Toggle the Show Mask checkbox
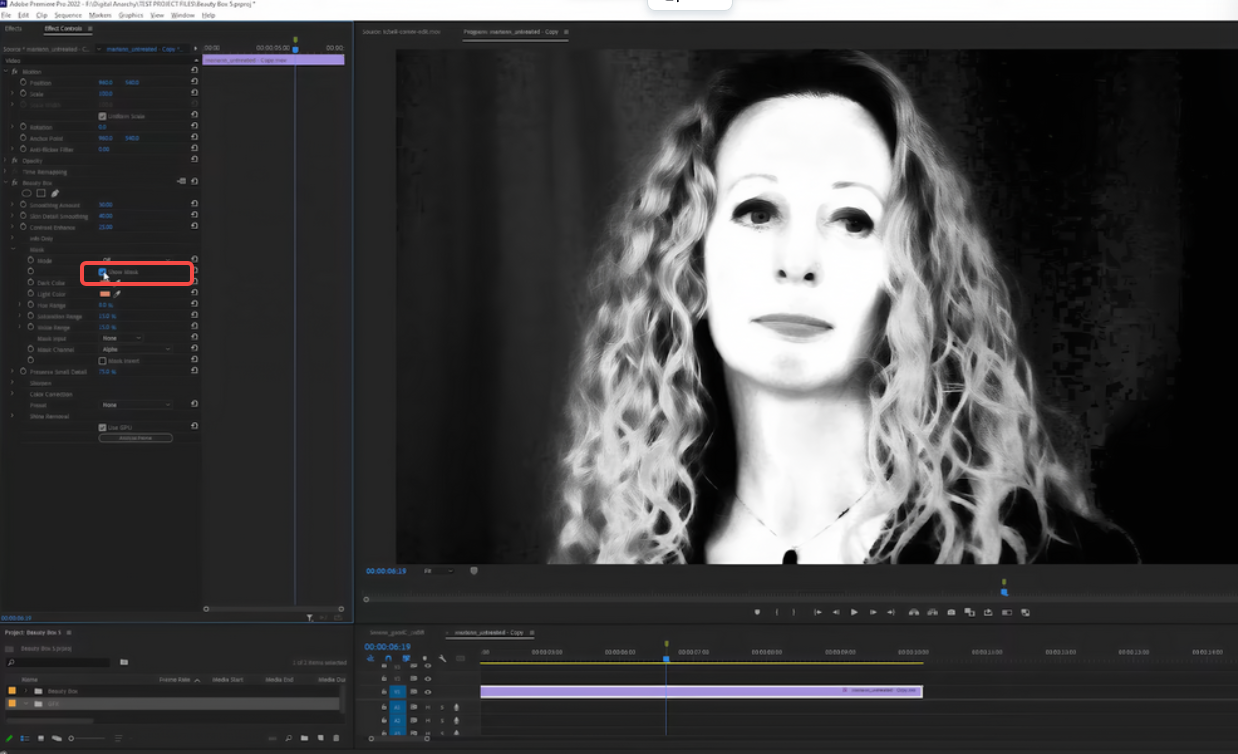The width and height of the screenshot is (1238, 754). pos(102,272)
